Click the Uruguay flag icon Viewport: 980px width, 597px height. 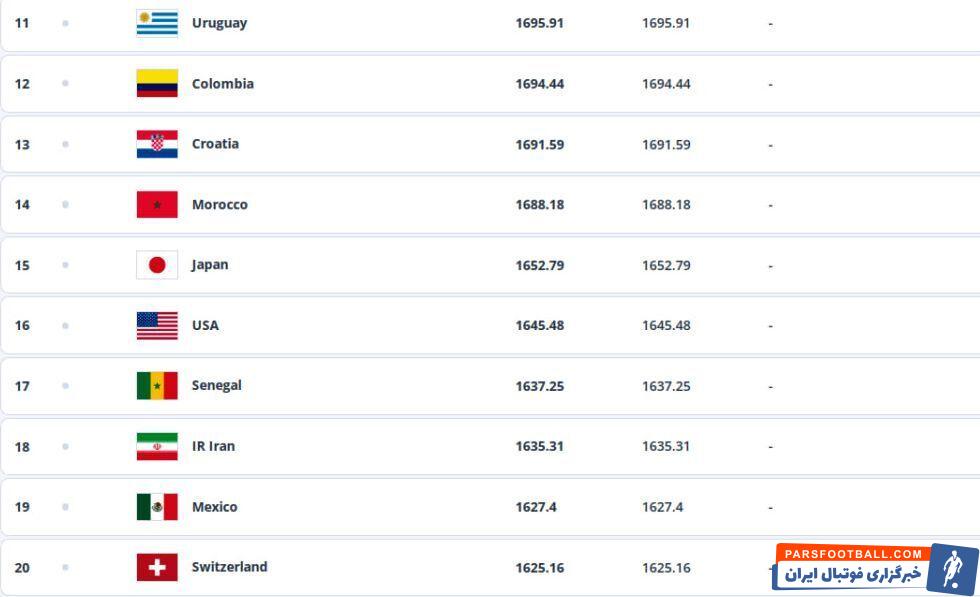click(x=157, y=23)
